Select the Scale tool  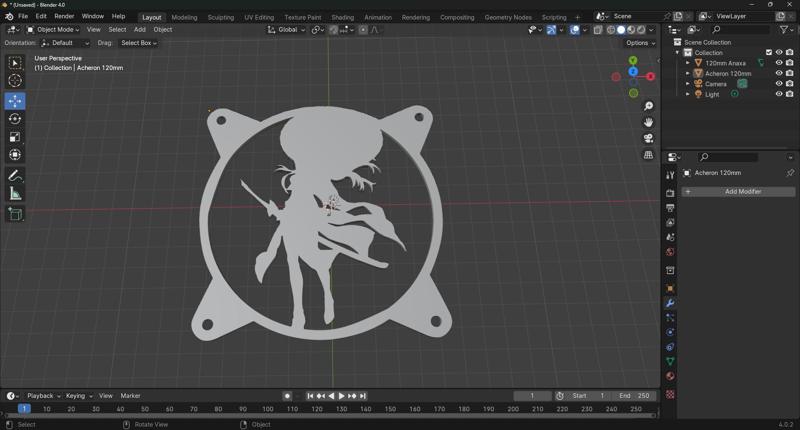(x=15, y=137)
